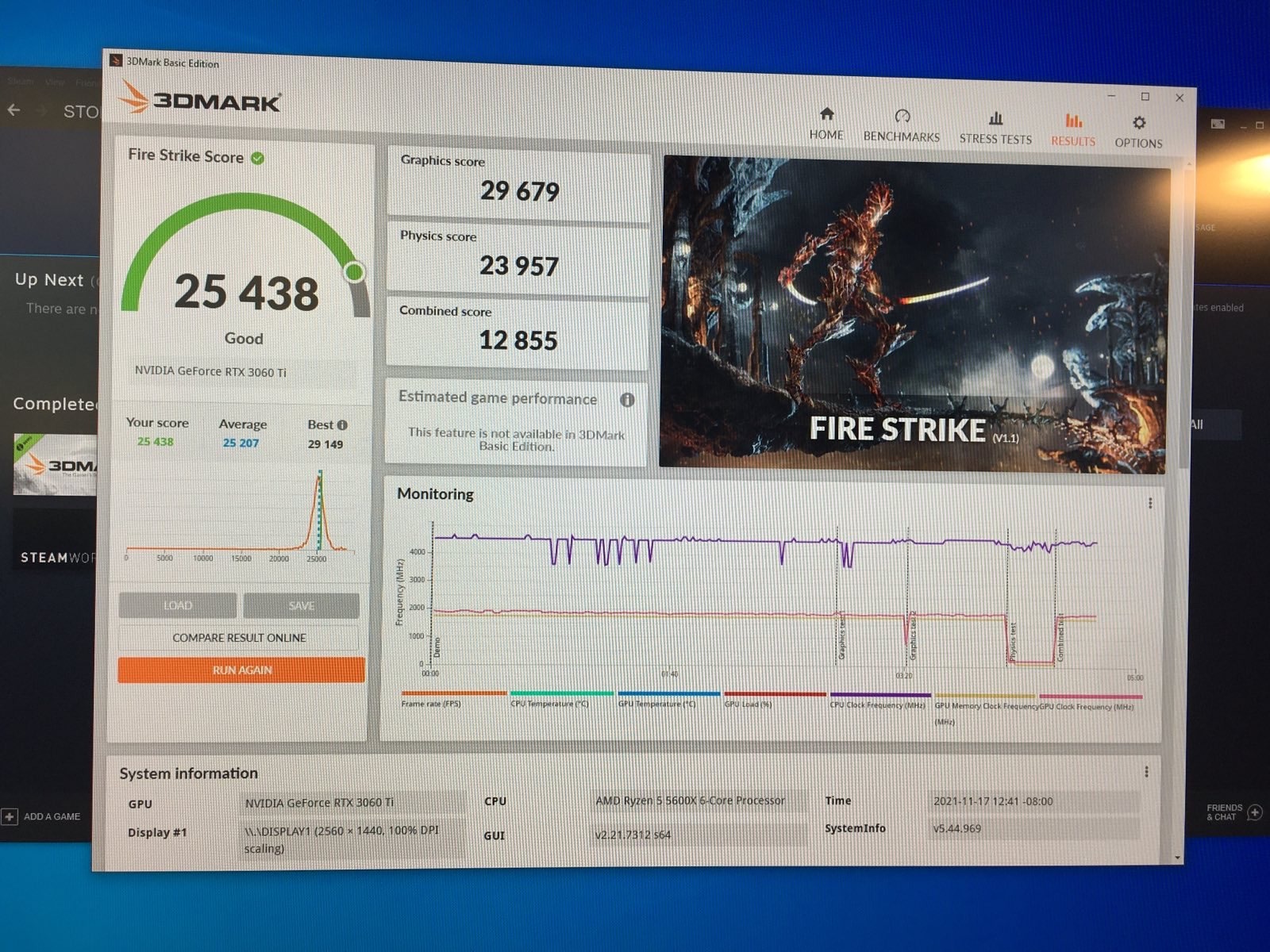
Task: Click the orange results chart icon
Action: tap(1073, 121)
